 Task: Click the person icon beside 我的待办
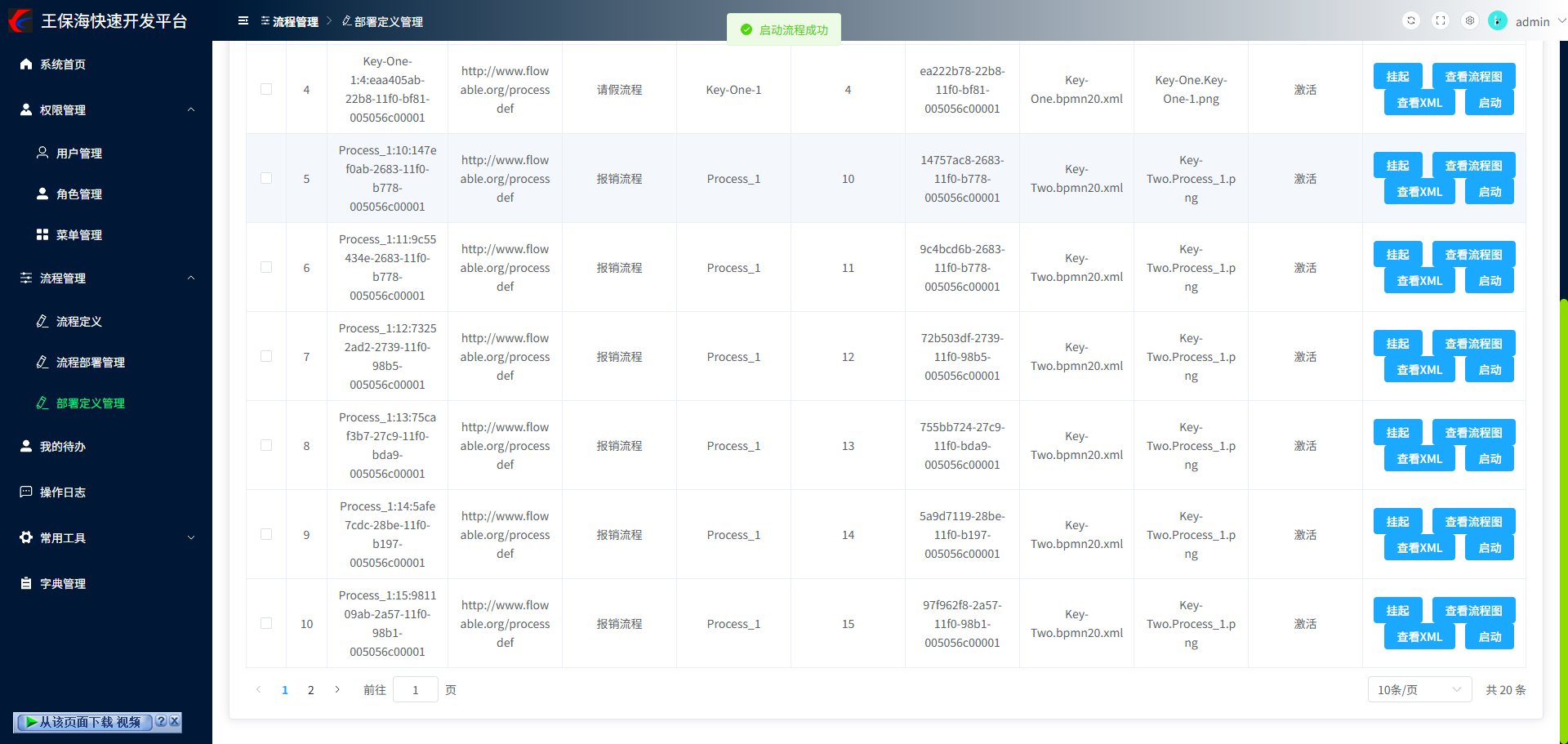click(26, 446)
